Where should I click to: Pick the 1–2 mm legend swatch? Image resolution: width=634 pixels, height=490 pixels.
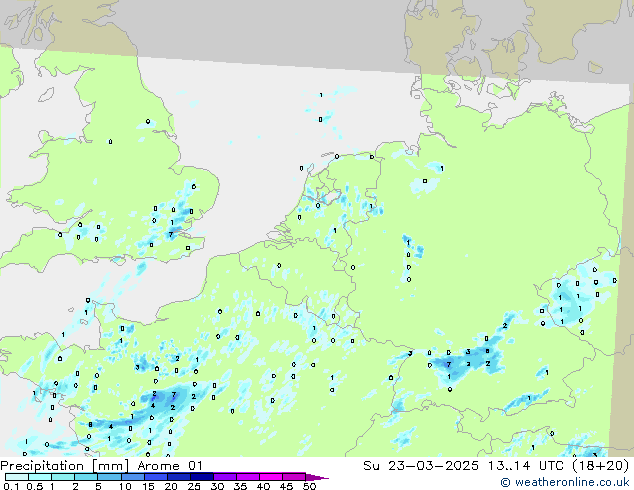pyautogui.click(x=63, y=477)
